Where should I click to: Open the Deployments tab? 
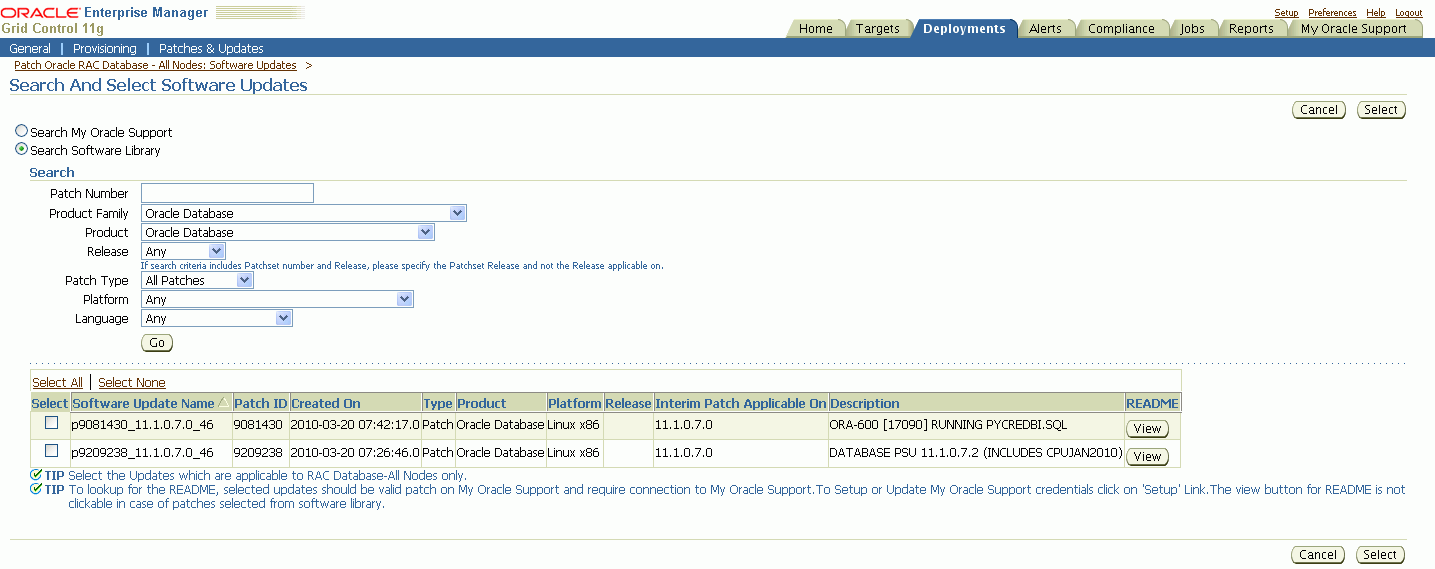(x=964, y=29)
